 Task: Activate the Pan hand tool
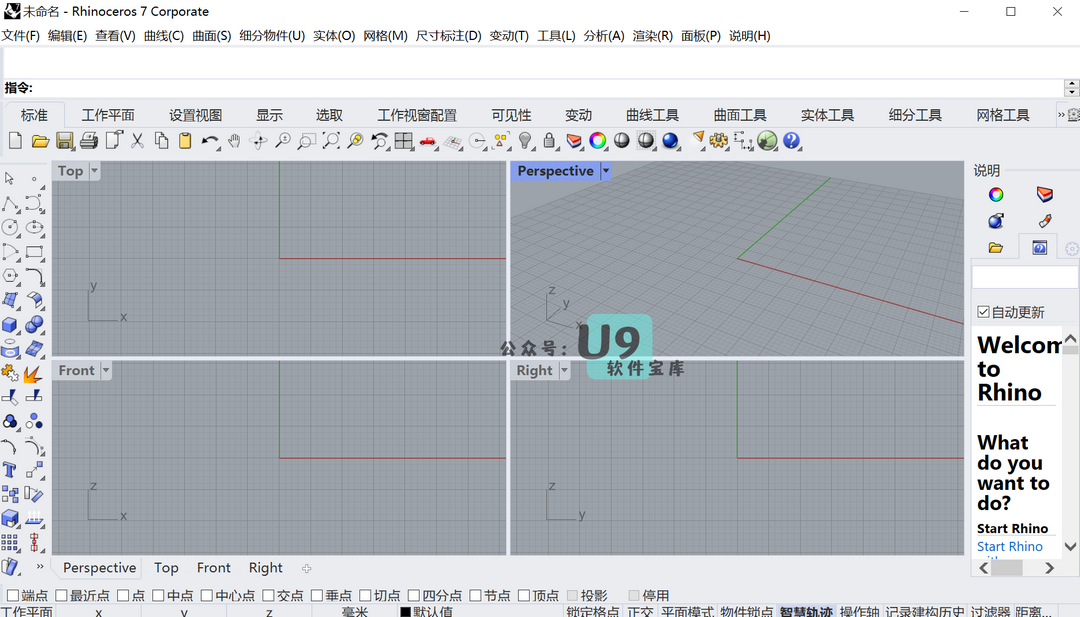point(234,141)
